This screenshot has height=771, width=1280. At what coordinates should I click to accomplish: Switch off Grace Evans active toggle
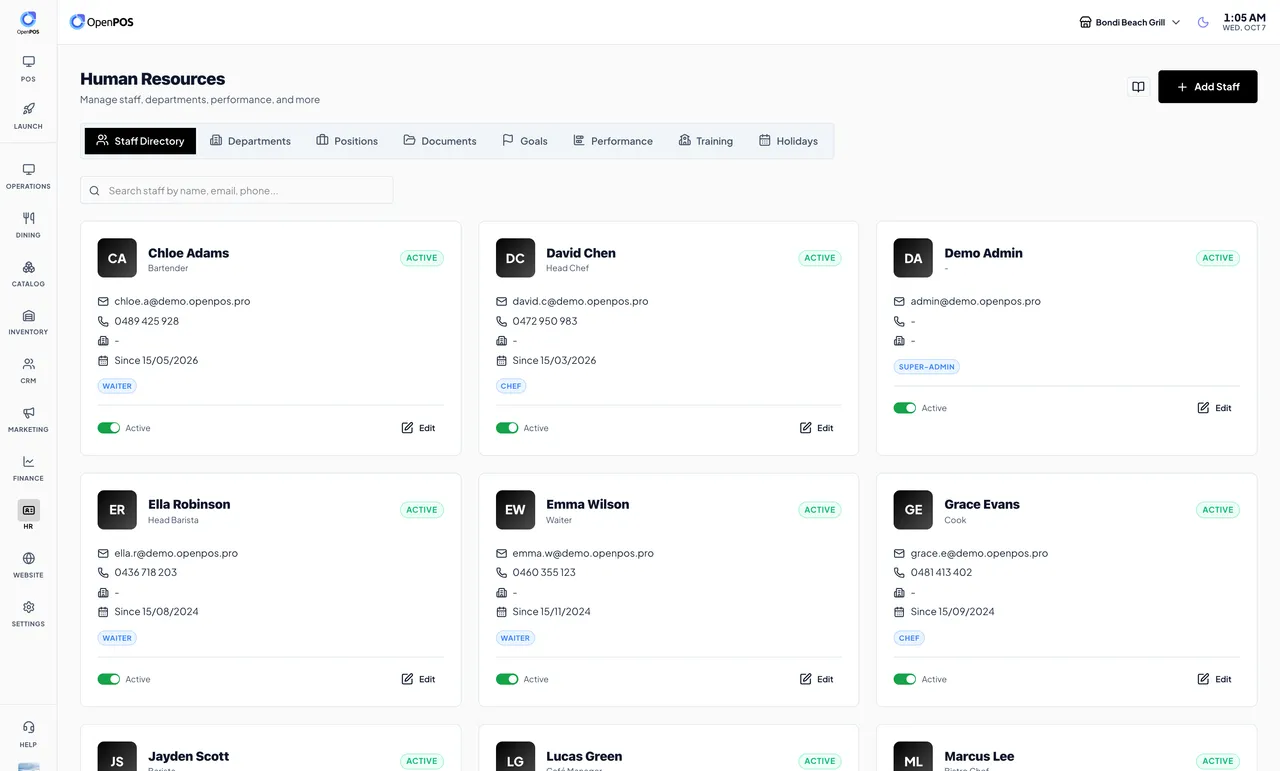(x=905, y=679)
